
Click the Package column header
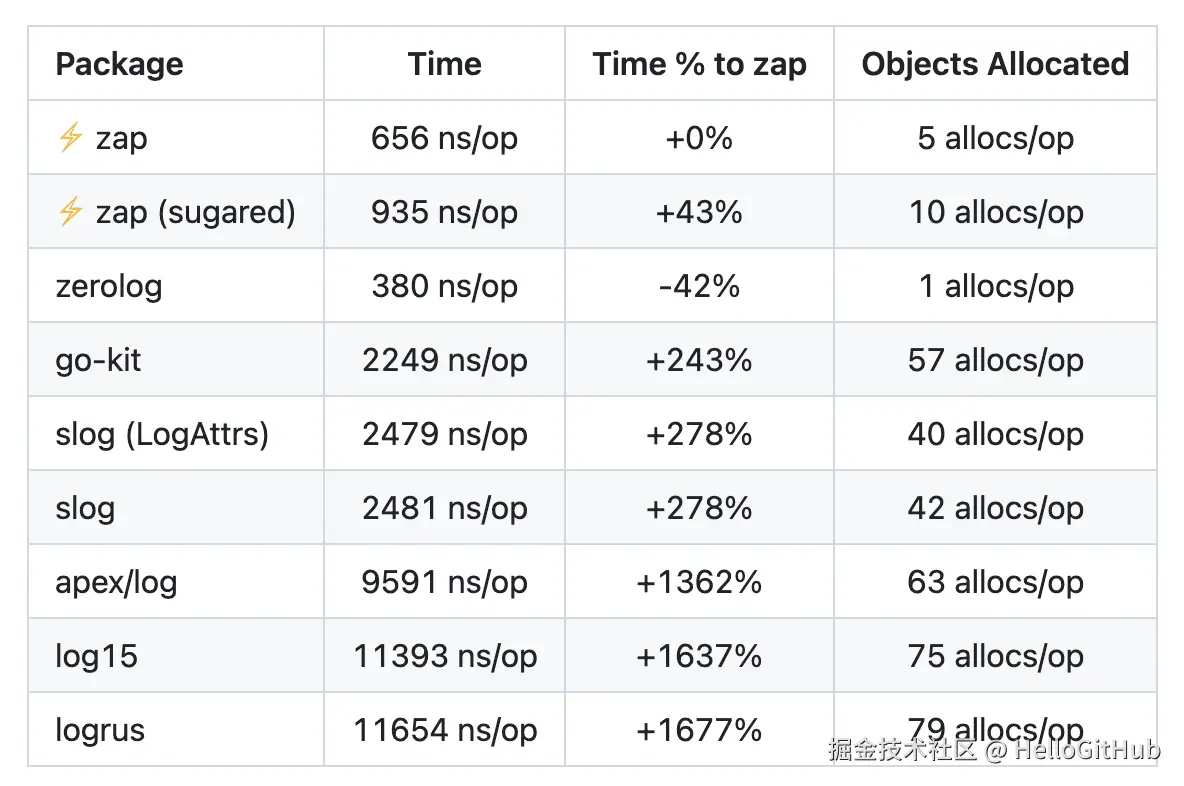point(119,64)
